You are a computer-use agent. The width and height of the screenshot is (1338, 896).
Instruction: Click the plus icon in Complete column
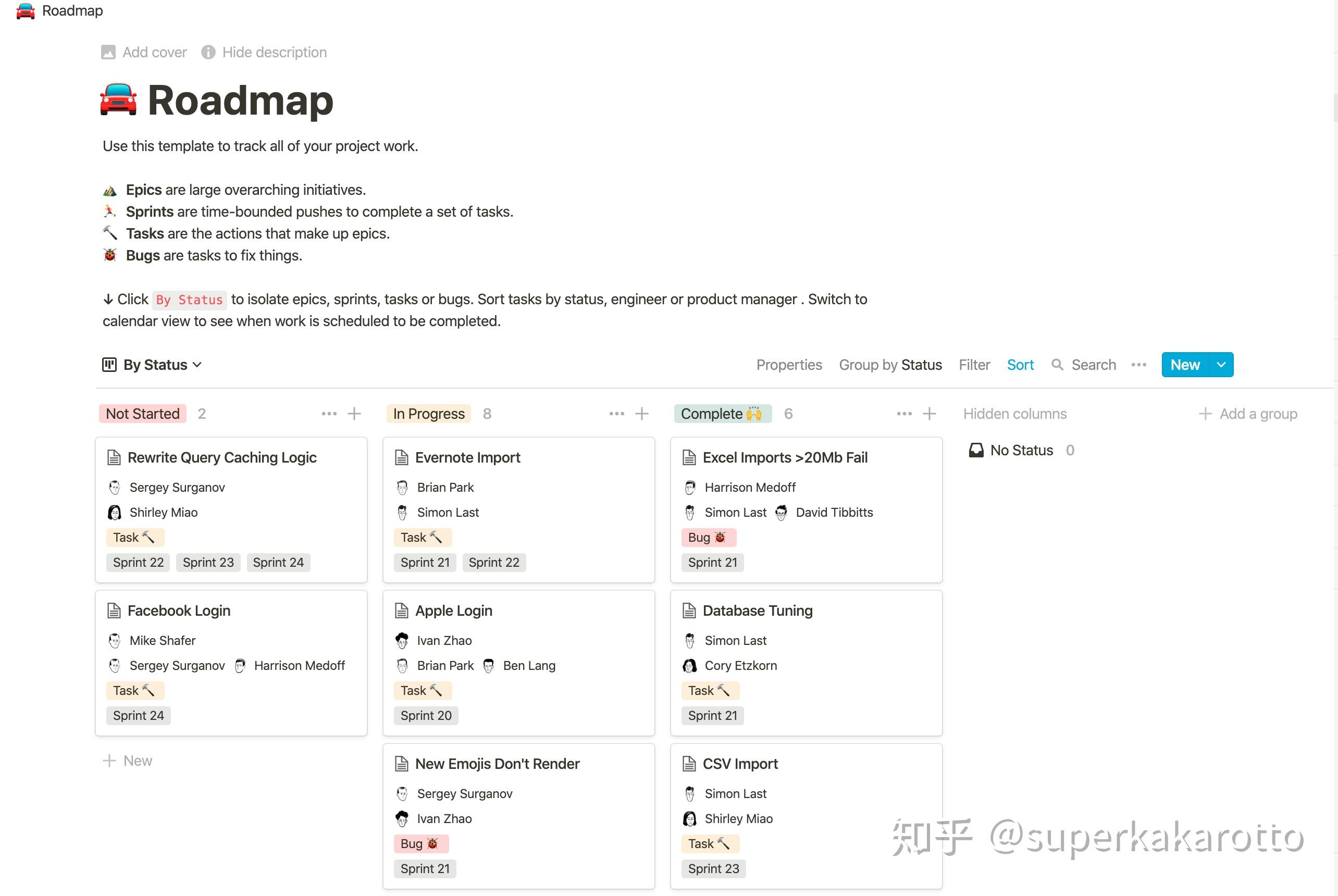929,414
